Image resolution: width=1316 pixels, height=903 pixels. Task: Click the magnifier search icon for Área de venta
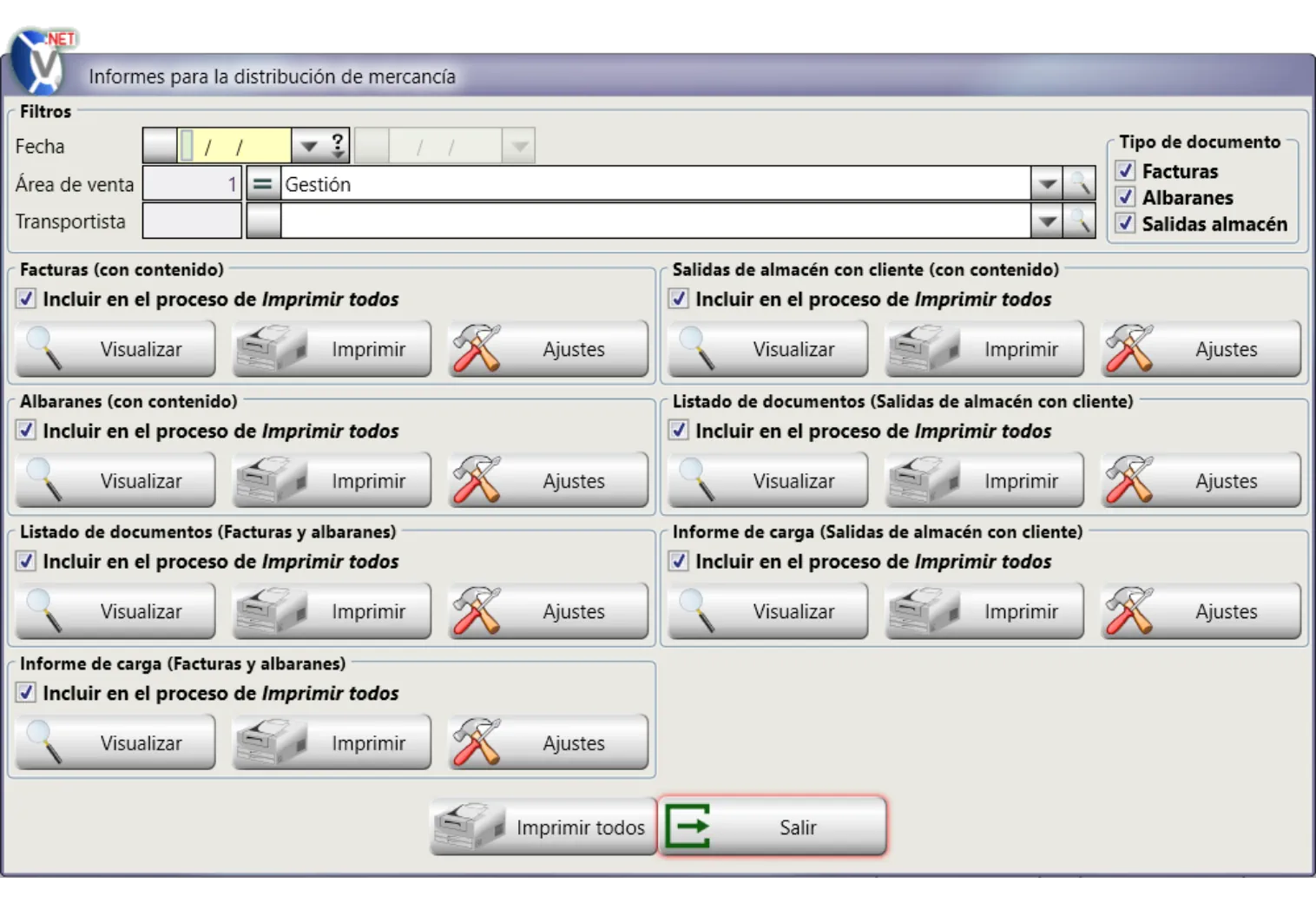pos(1079,184)
